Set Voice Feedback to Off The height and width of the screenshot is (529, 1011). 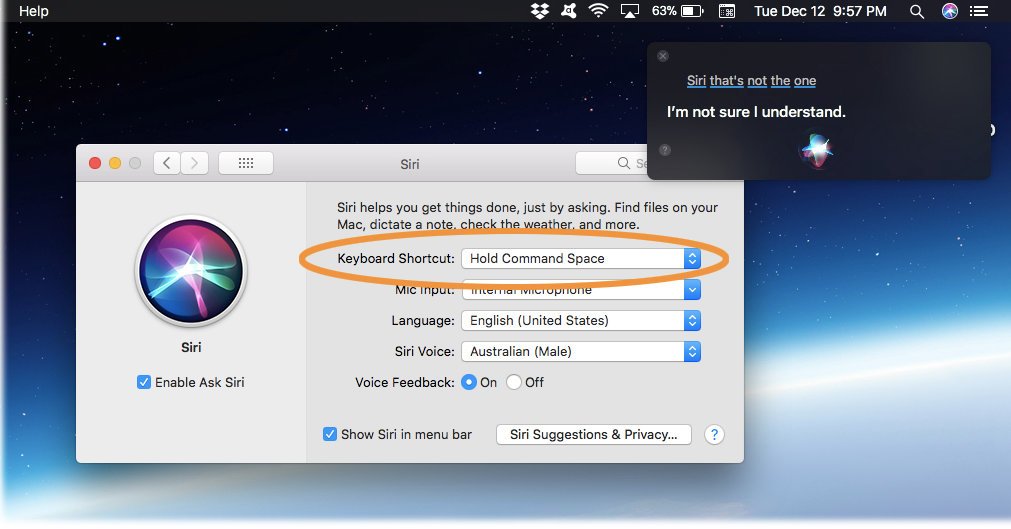point(514,383)
